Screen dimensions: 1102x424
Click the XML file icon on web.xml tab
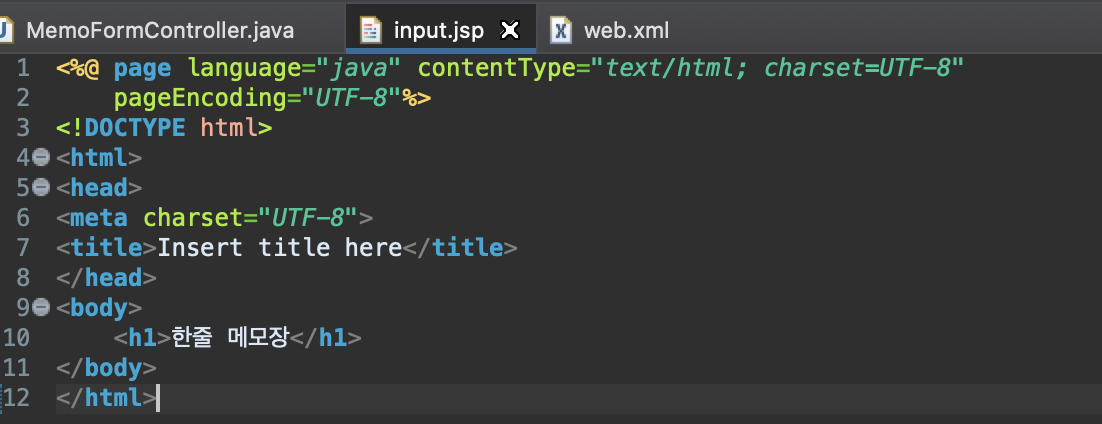coord(561,30)
